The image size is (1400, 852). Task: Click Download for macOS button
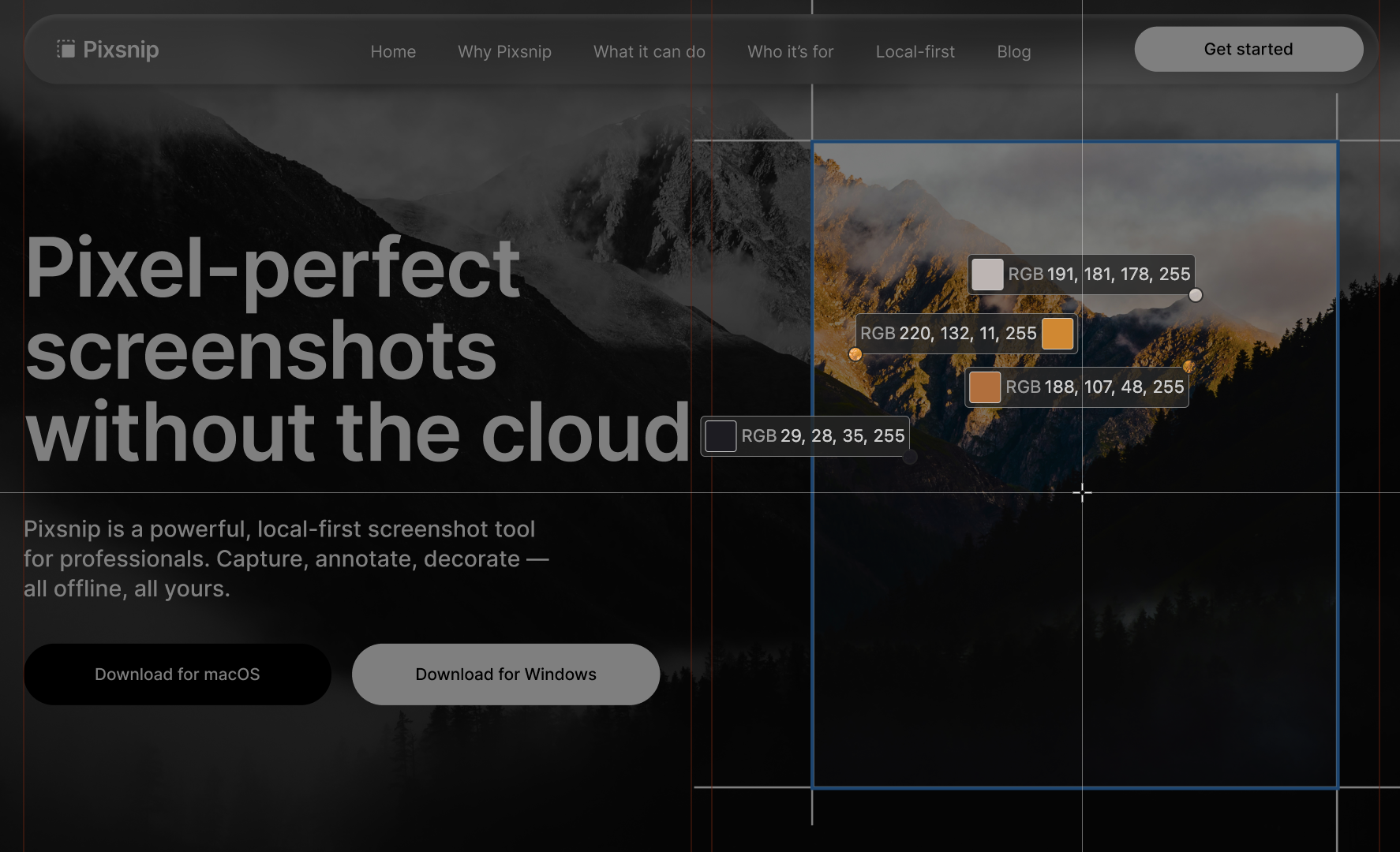(x=178, y=674)
